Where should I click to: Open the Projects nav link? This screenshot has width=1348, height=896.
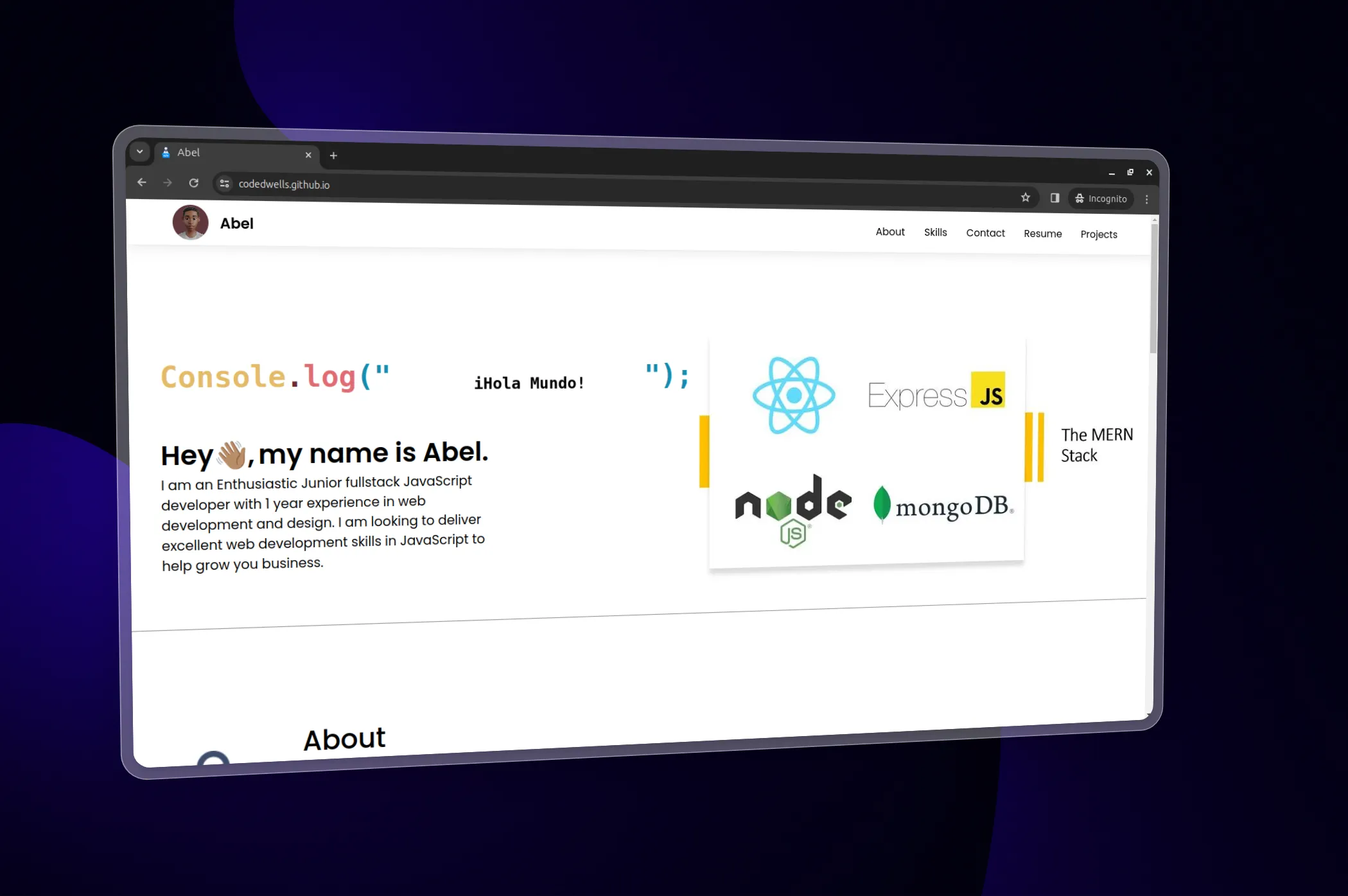point(1098,234)
